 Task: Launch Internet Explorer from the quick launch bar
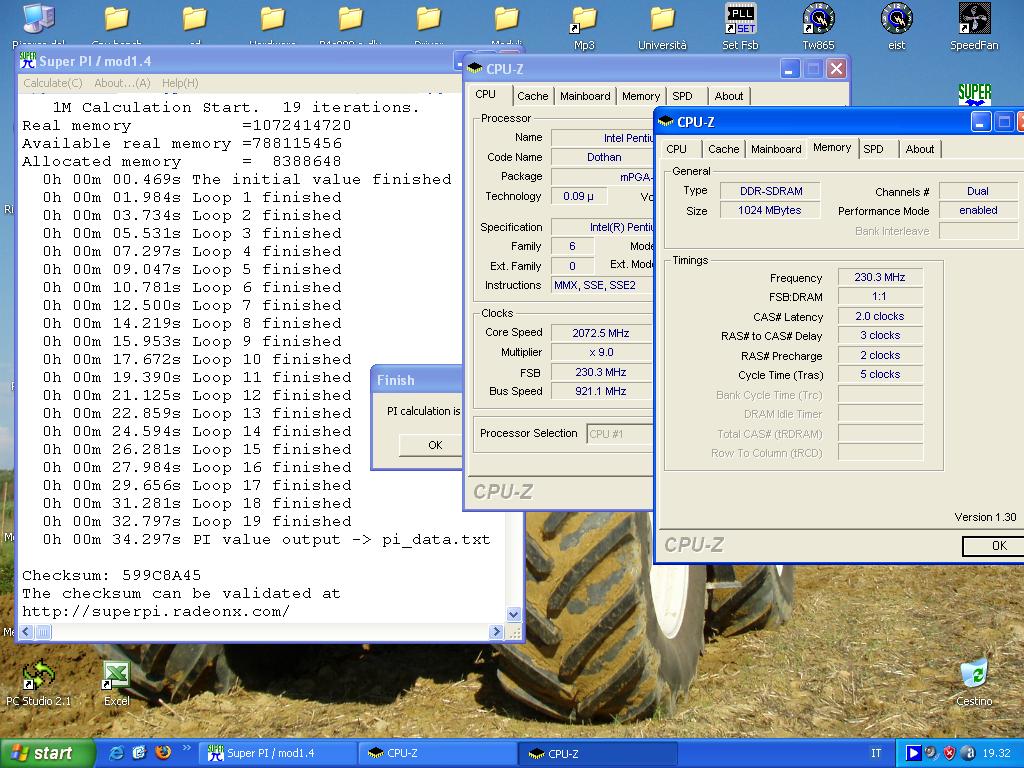[117, 753]
